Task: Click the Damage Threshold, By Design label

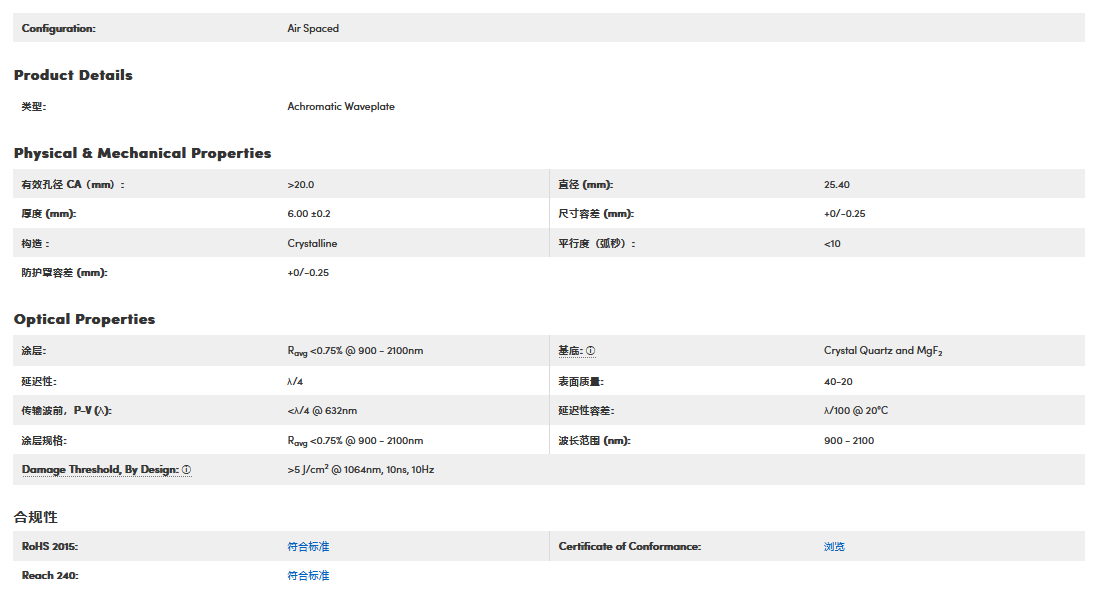Action: click(100, 470)
